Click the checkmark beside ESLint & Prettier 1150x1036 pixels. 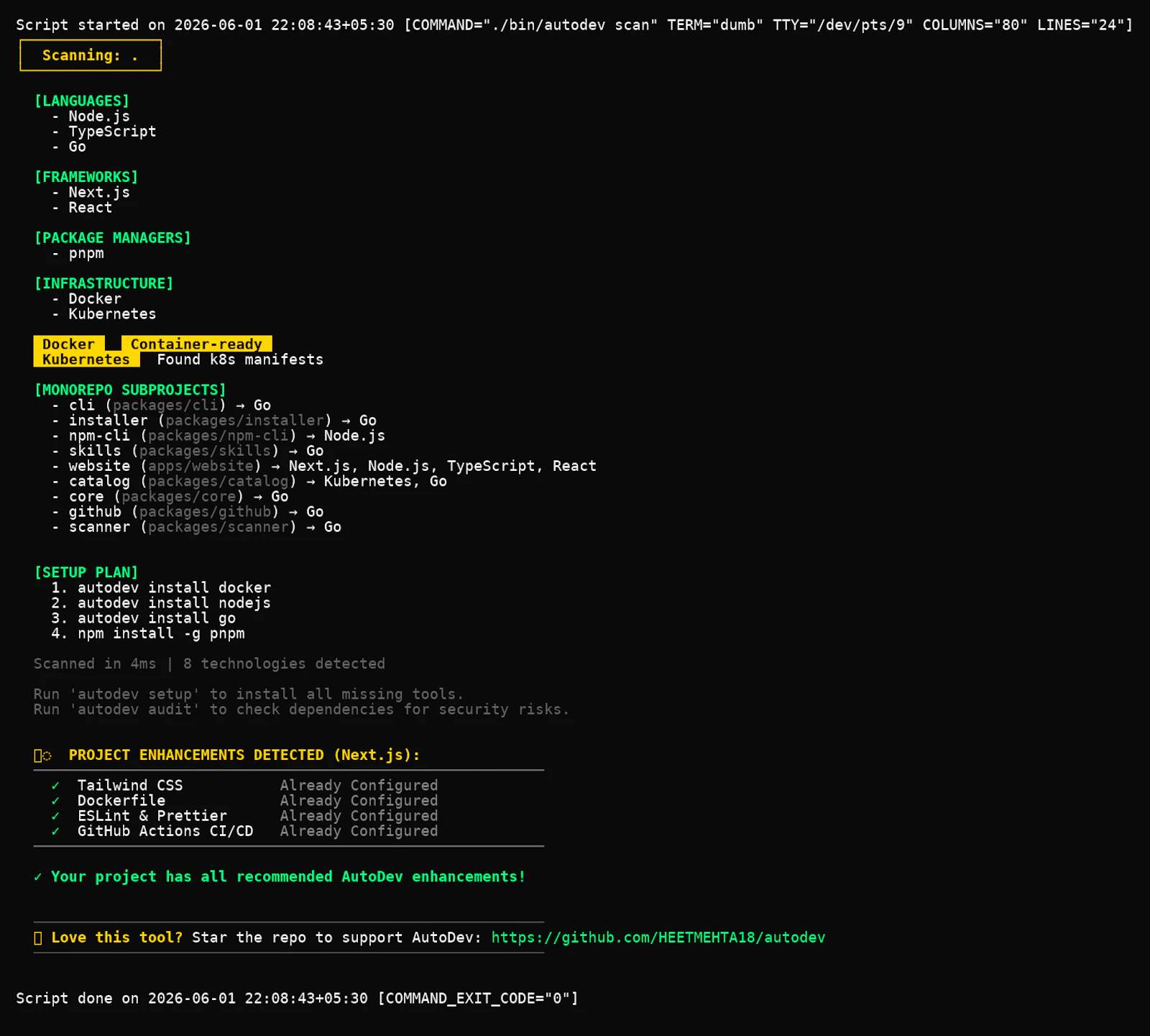(55, 816)
